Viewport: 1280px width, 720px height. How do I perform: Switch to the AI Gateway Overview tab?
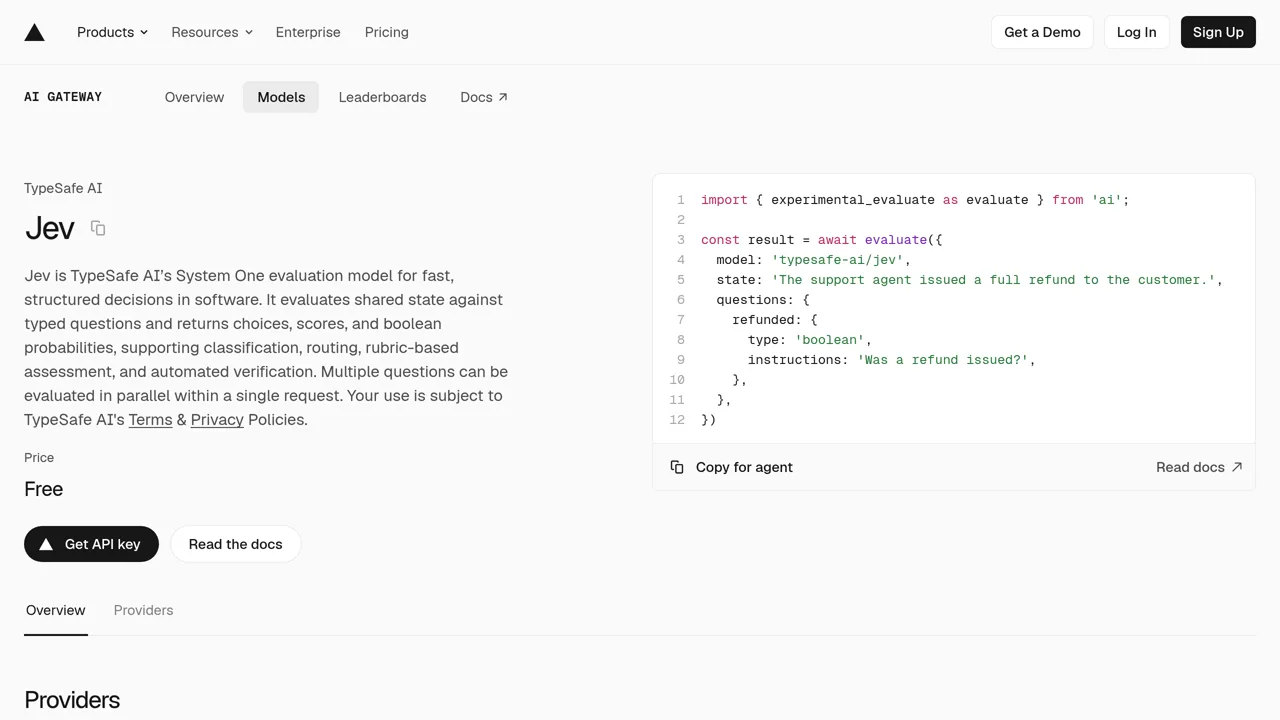tap(194, 97)
